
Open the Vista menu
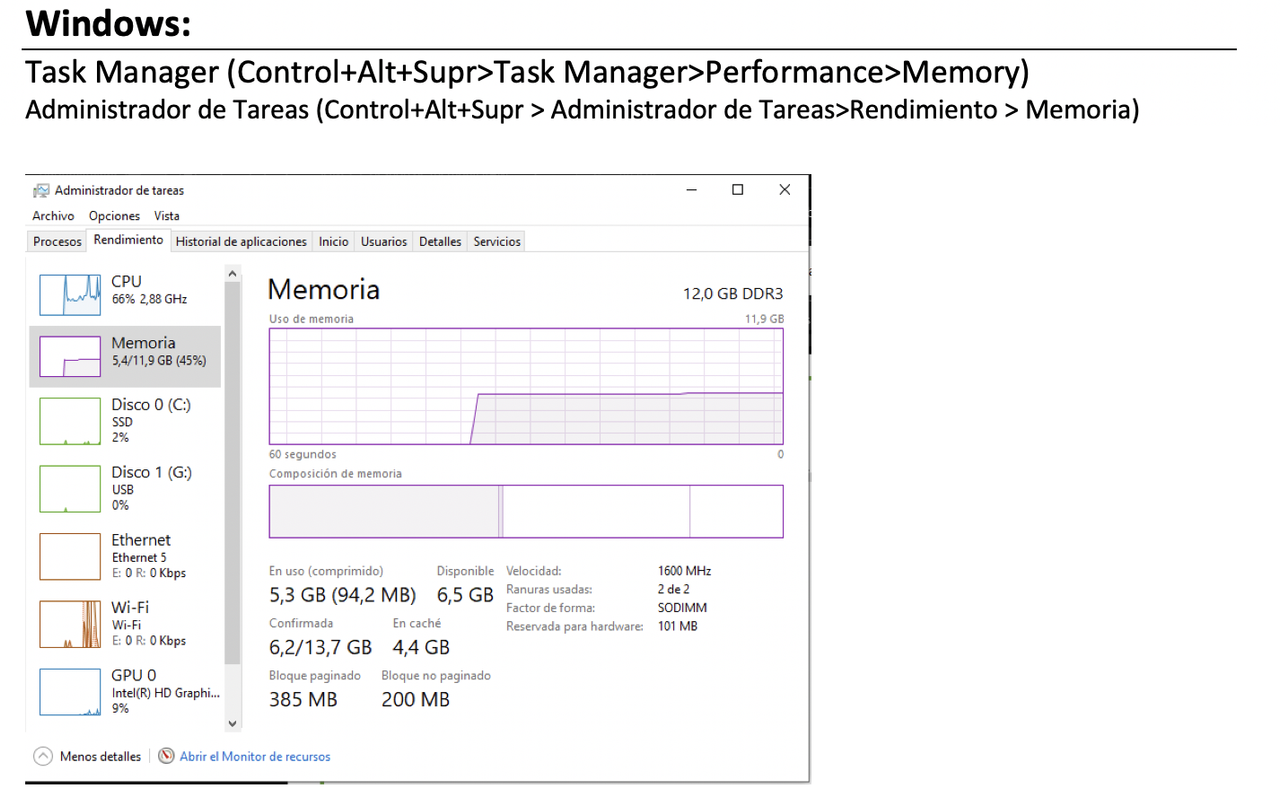166,216
